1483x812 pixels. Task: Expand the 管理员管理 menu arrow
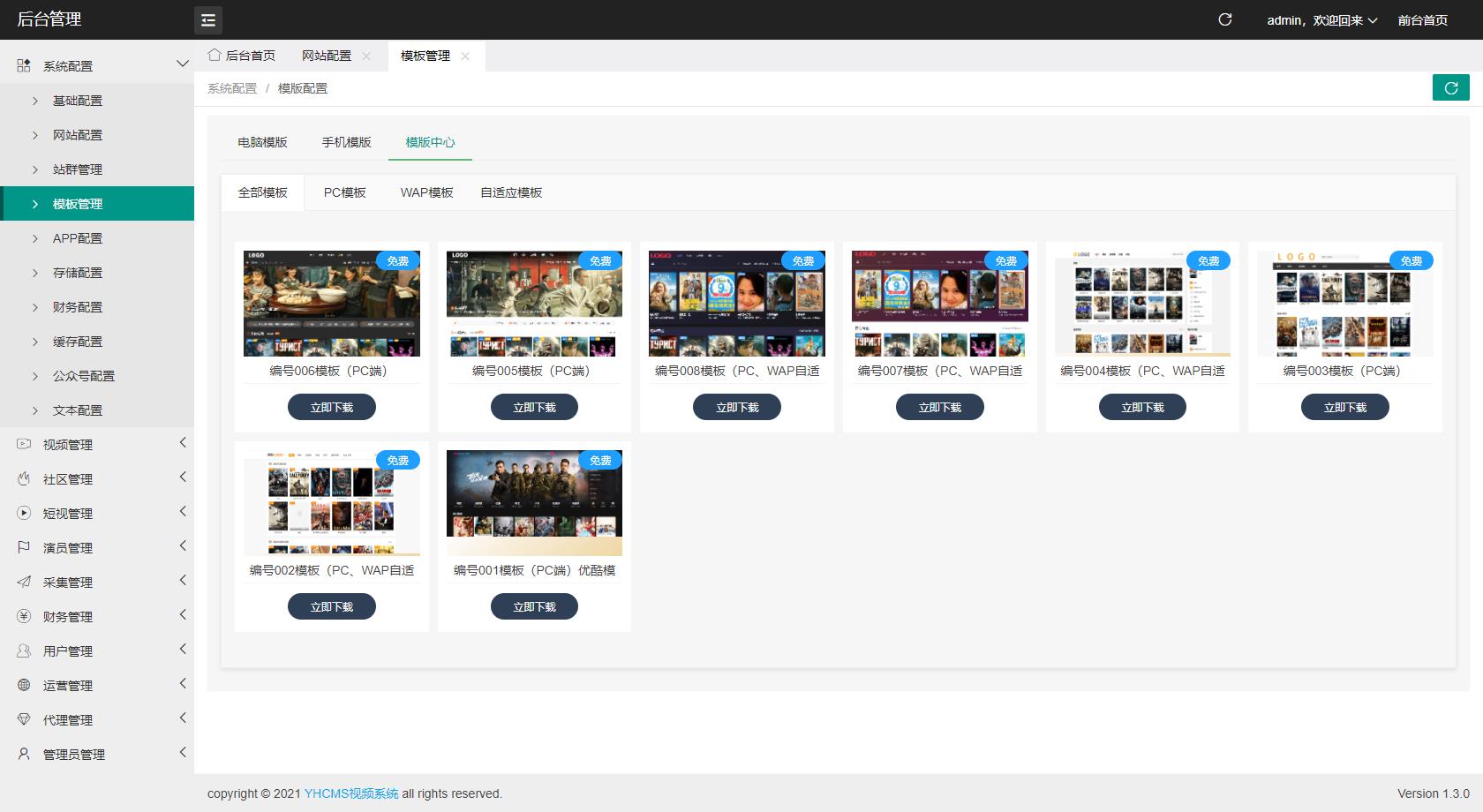tap(183, 752)
